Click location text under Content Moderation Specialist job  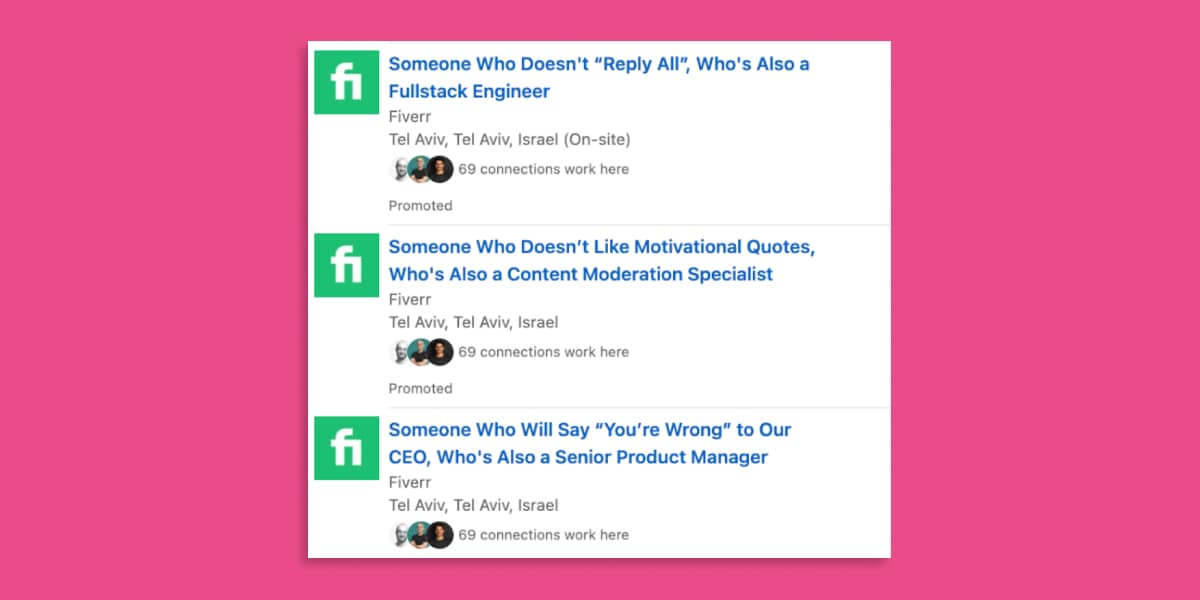tap(473, 322)
